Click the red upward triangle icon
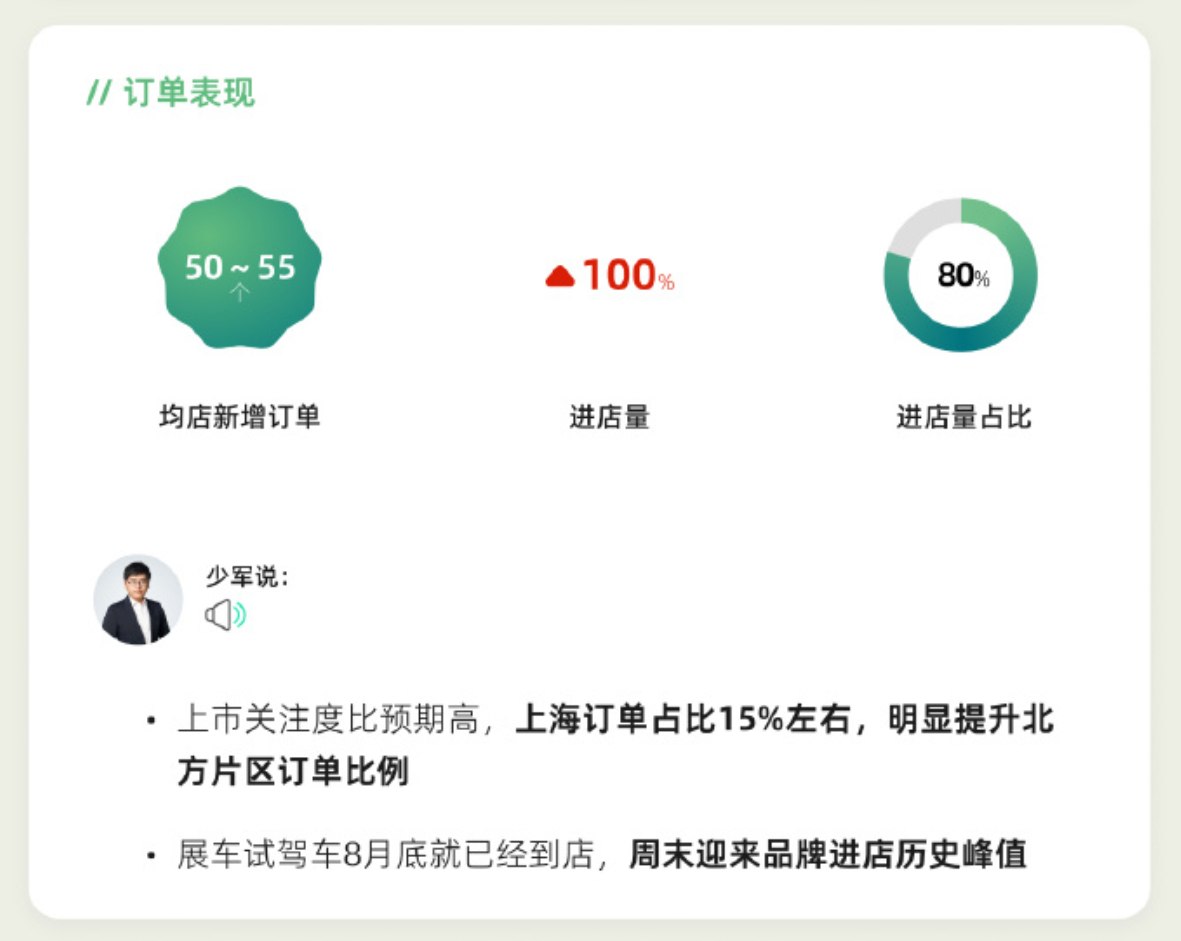This screenshot has height=941, width=1181. tap(560, 276)
